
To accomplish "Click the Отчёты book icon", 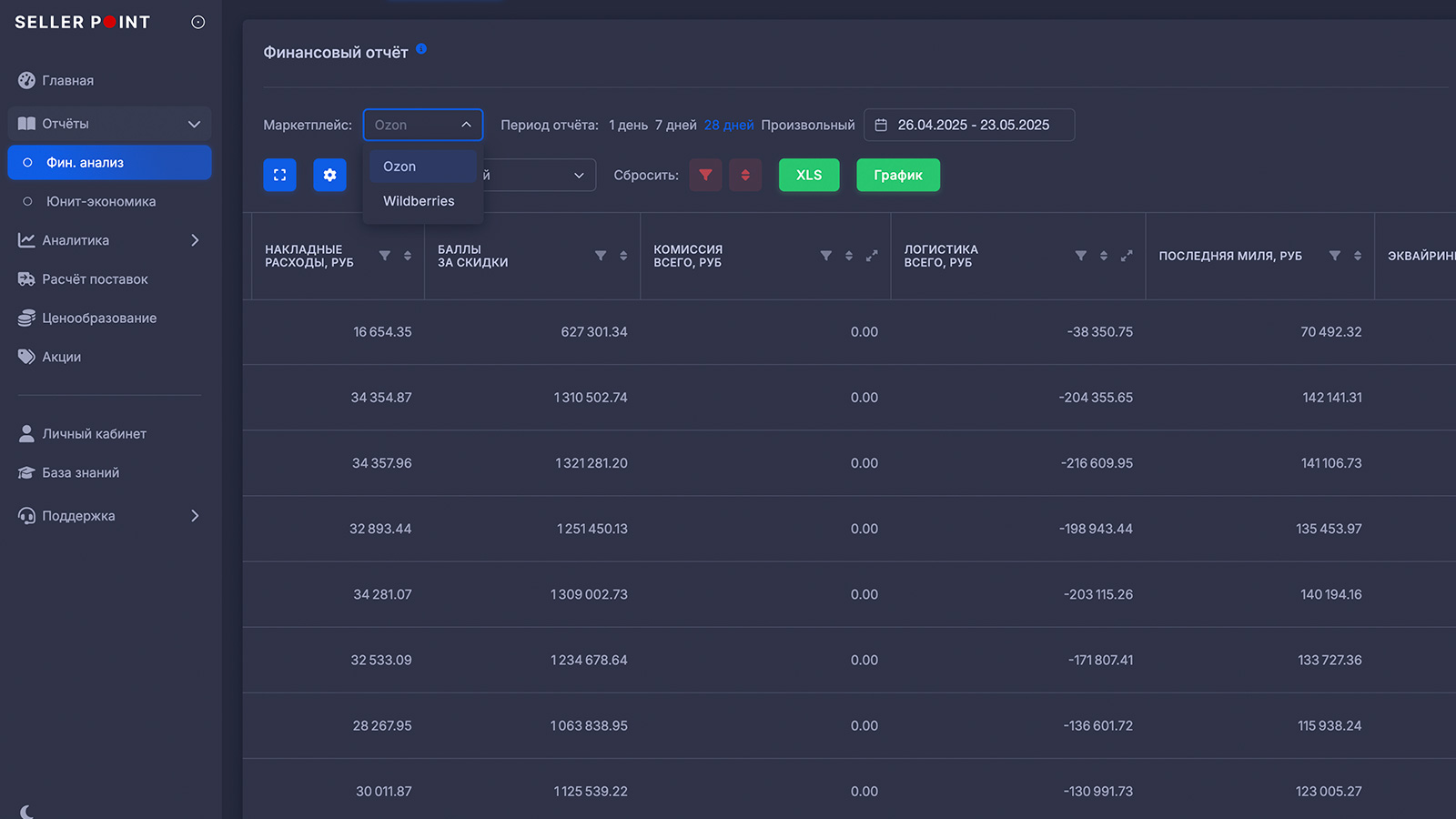I will (x=26, y=124).
